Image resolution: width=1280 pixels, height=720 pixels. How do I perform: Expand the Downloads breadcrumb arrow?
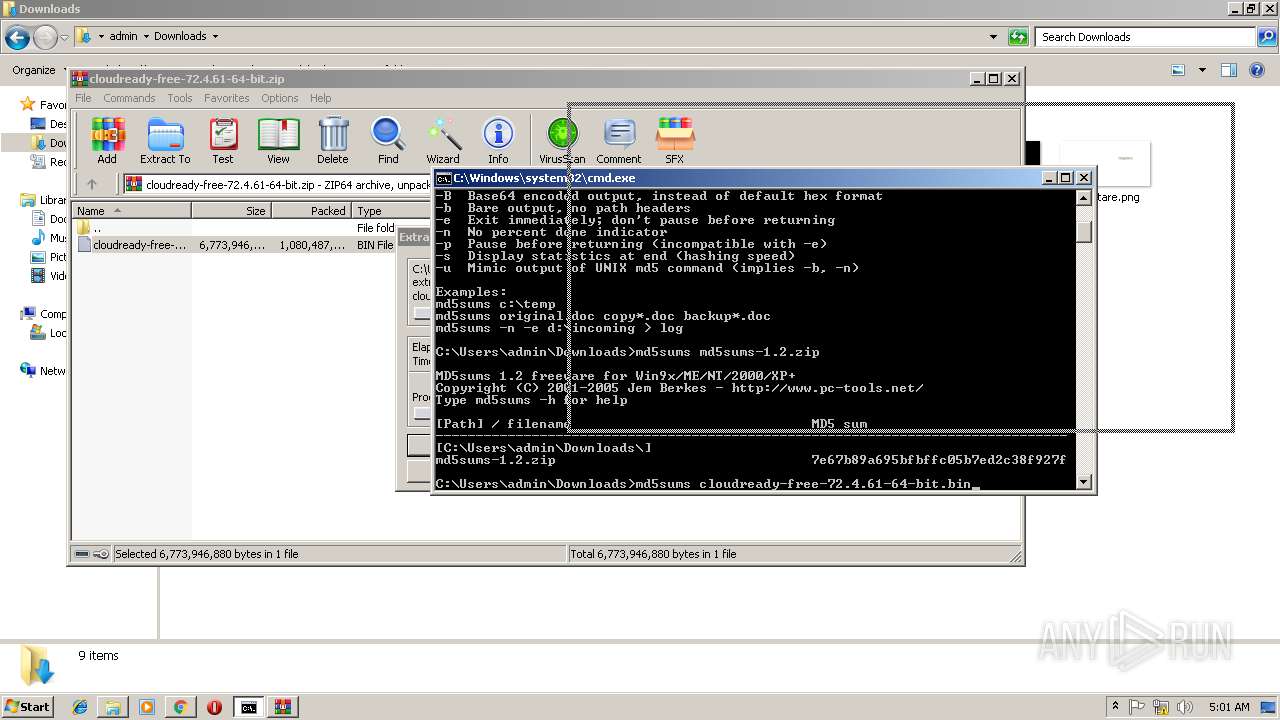point(214,36)
